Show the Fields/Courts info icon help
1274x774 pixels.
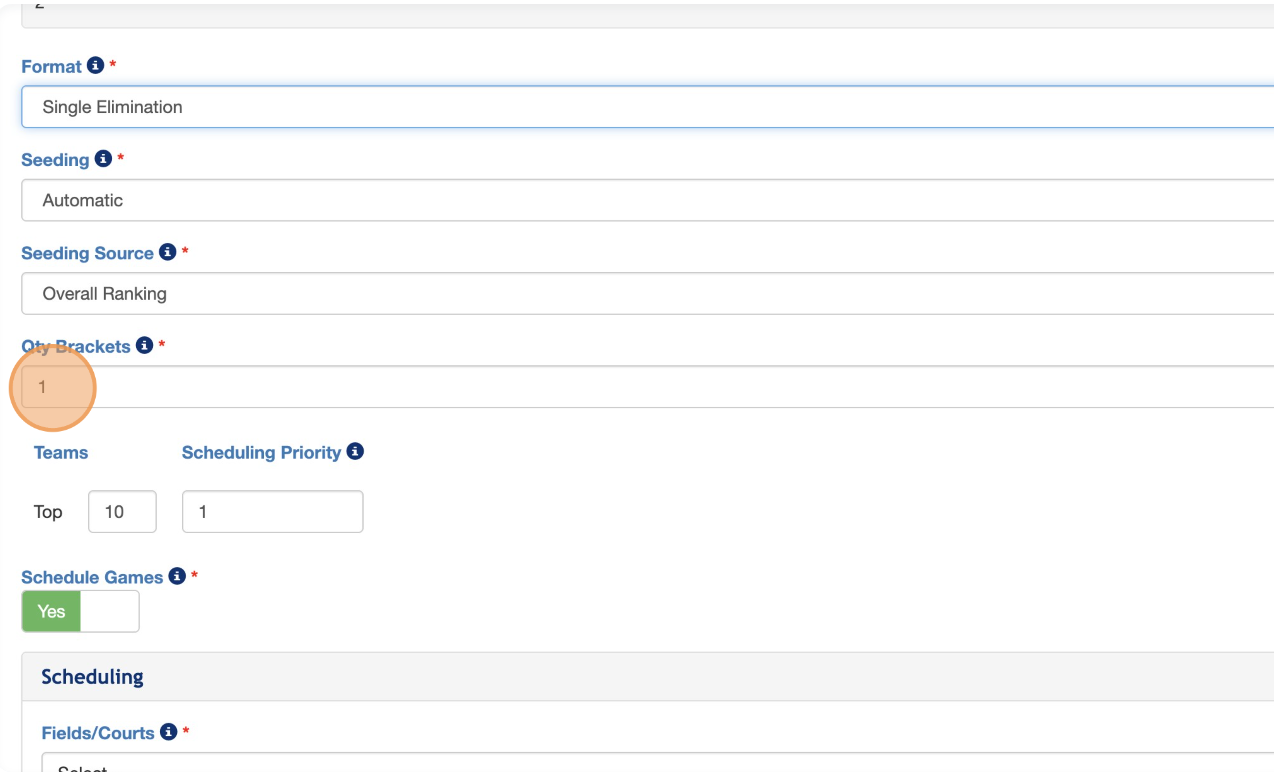[x=168, y=732]
